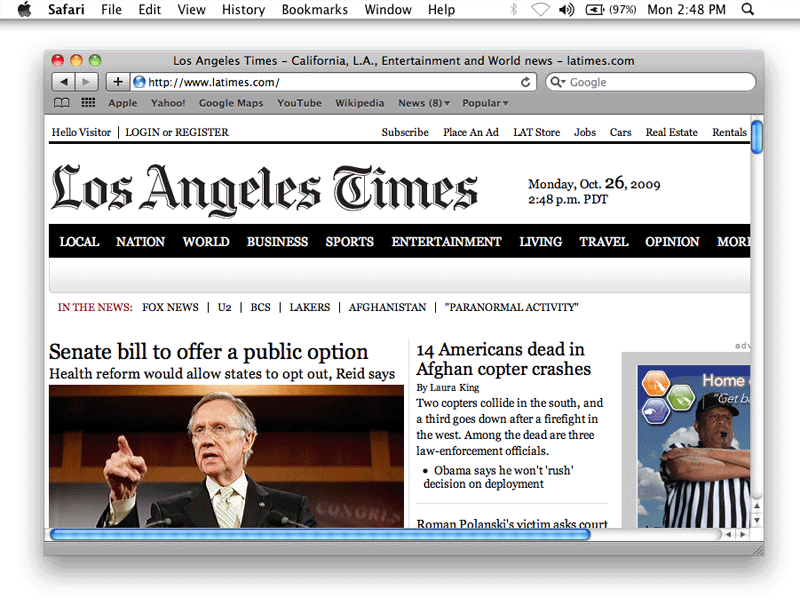Open the Bookmarks menu

[x=315, y=10]
